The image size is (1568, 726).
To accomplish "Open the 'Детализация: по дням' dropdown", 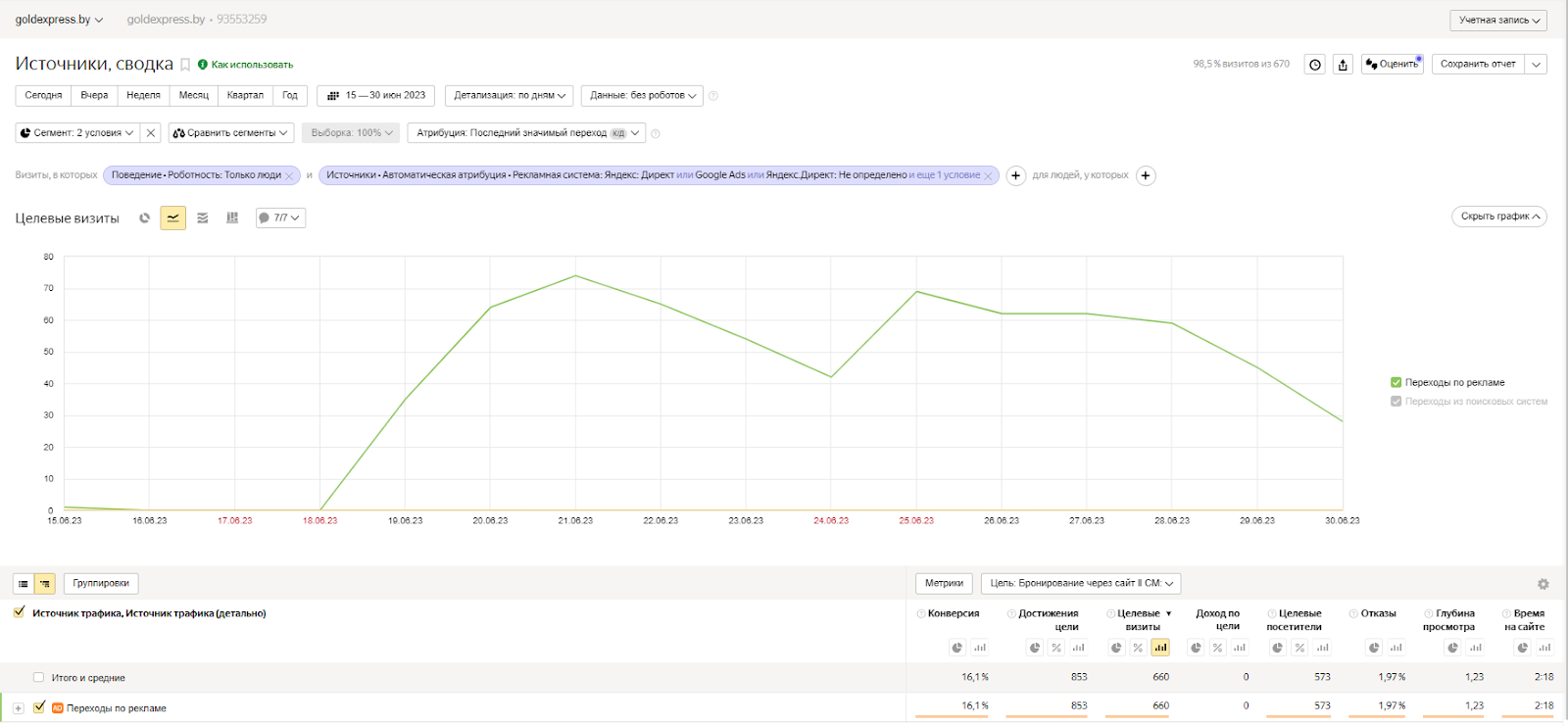I will [510, 95].
